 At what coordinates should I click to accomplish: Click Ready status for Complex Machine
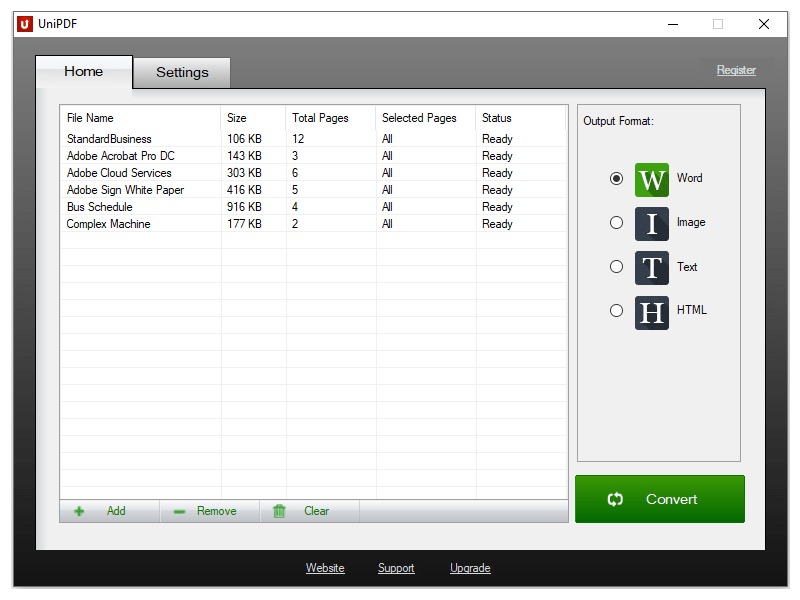pyautogui.click(x=497, y=224)
